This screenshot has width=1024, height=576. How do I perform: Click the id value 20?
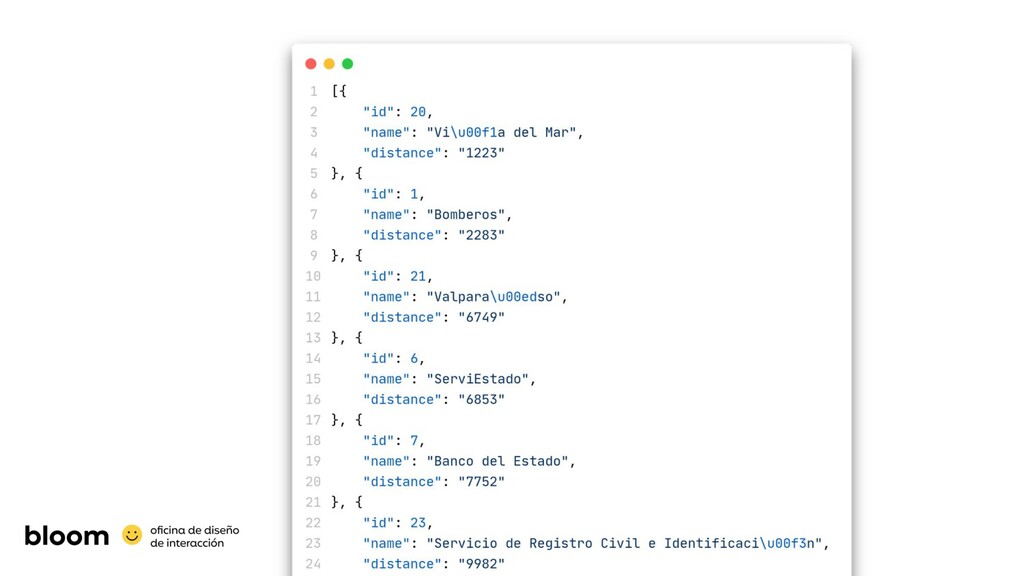click(x=418, y=112)
